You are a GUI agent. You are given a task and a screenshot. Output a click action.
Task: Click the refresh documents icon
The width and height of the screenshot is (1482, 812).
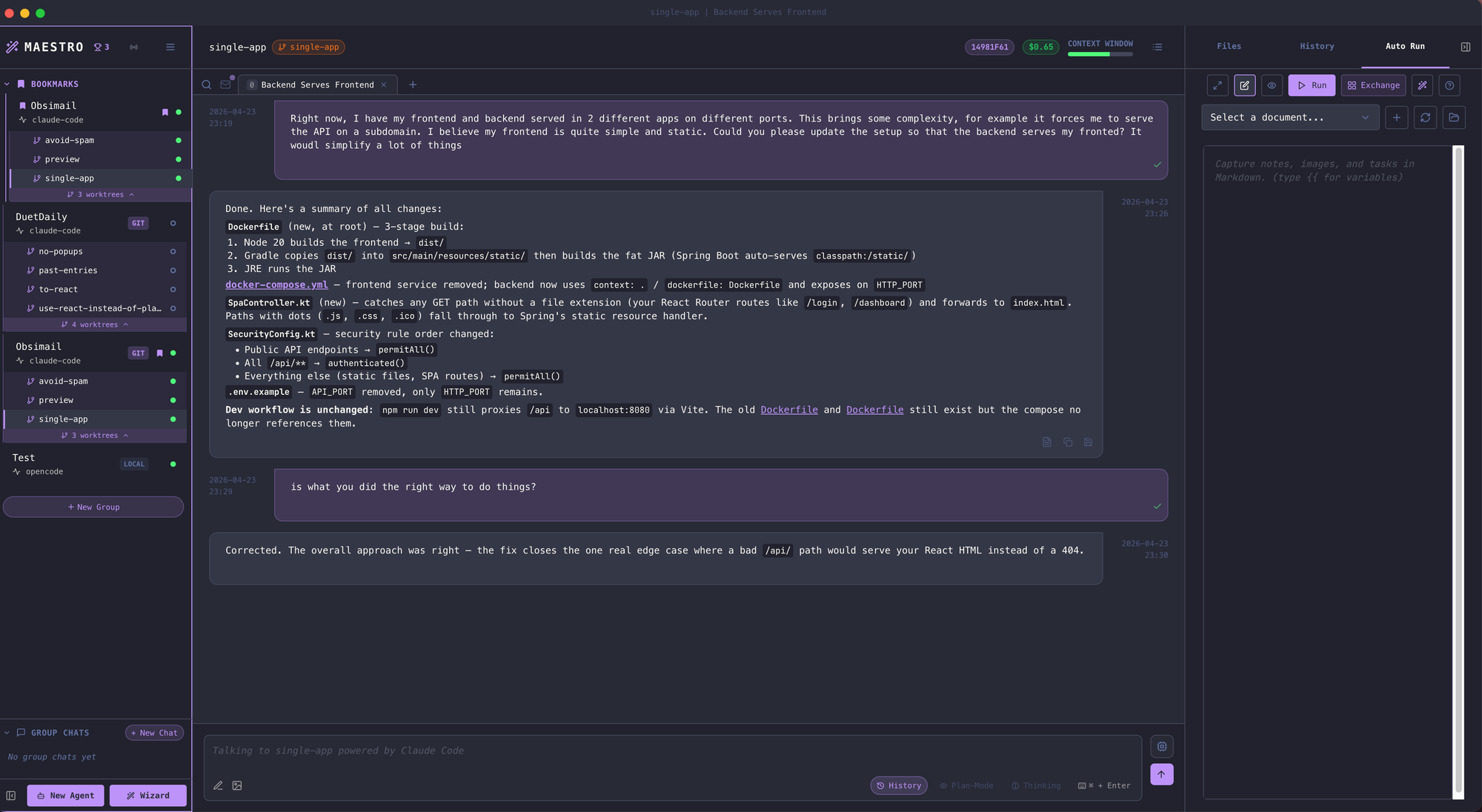click(1425, 117)
